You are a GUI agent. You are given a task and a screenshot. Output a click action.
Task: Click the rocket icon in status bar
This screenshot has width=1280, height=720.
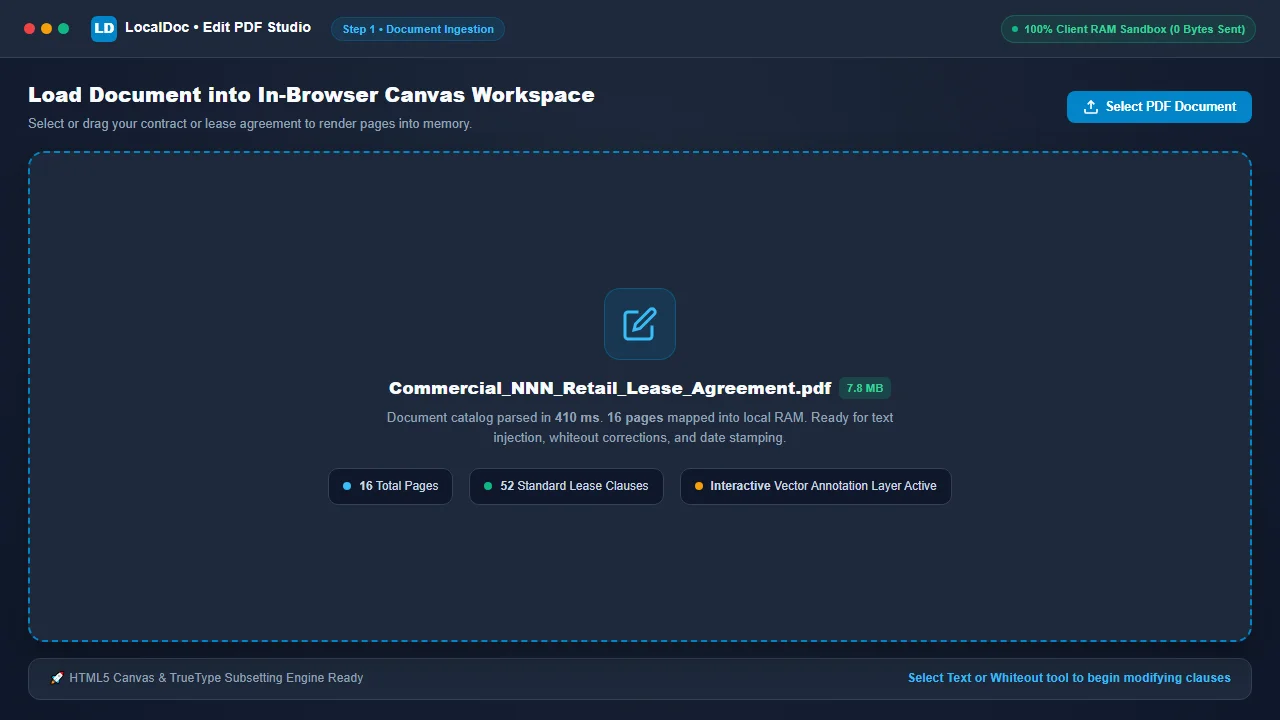pyautogui.click(x=58, y=678)
